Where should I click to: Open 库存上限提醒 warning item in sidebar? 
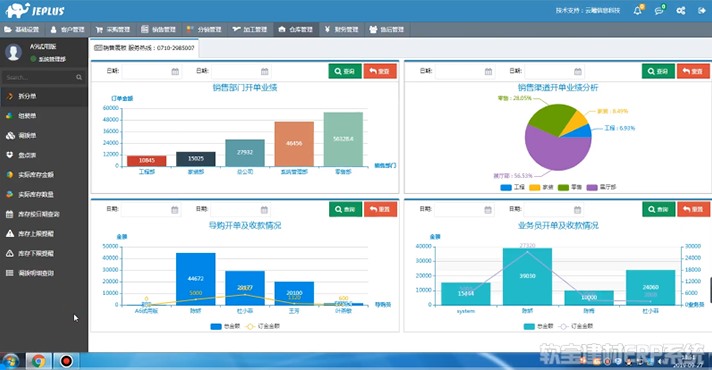(44, 234)
